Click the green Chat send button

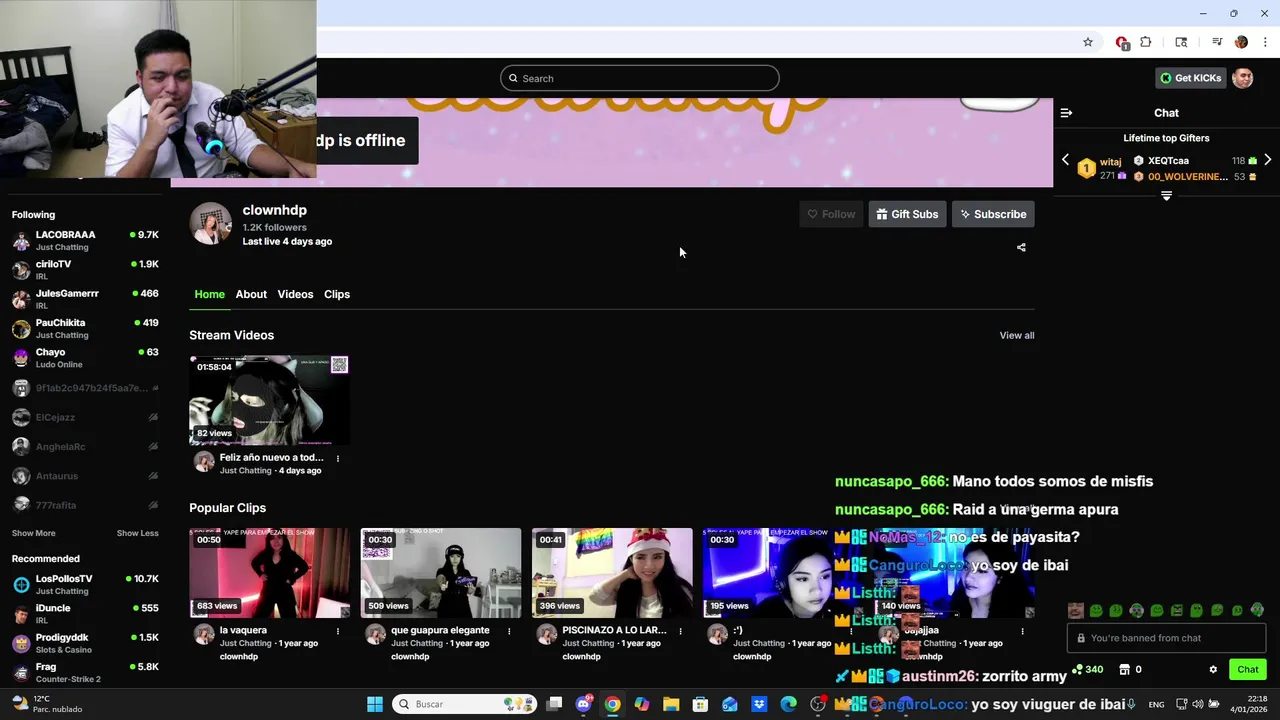point(1248,670)
